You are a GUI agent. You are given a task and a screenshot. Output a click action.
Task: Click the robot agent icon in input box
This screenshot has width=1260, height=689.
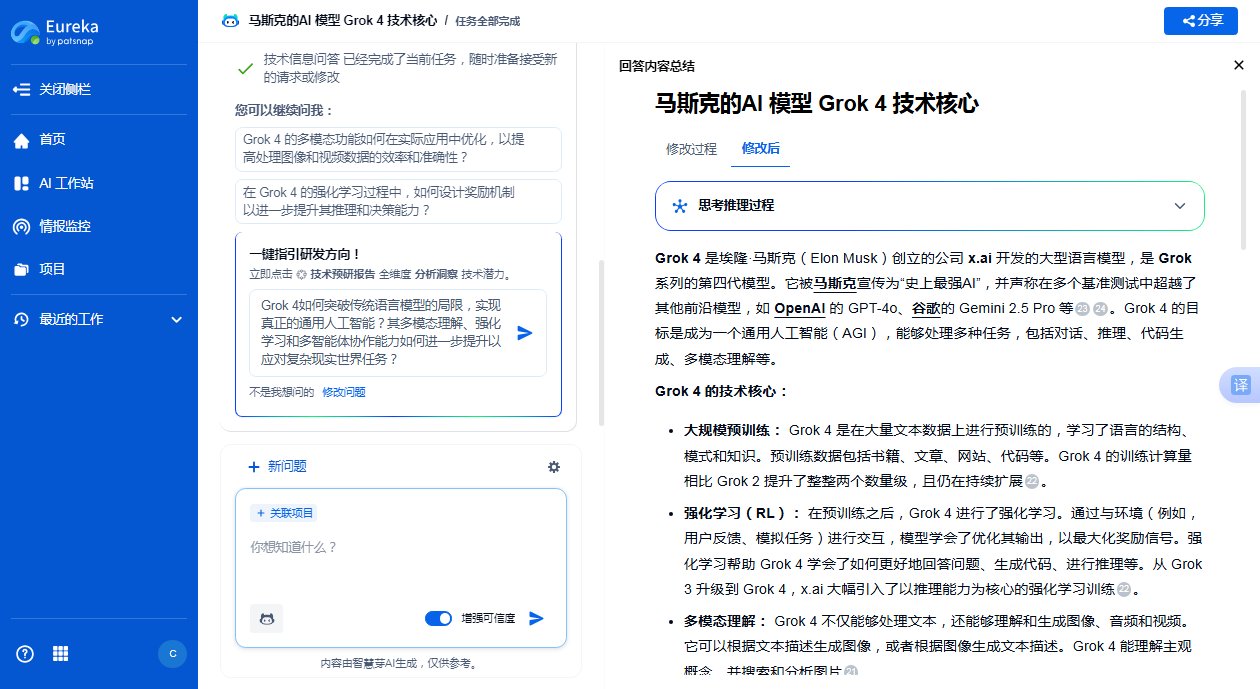point(266,619)
